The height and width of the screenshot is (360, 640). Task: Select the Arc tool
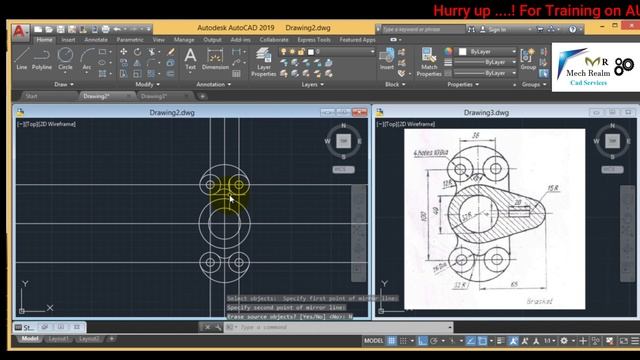click(x=87, y=58)
